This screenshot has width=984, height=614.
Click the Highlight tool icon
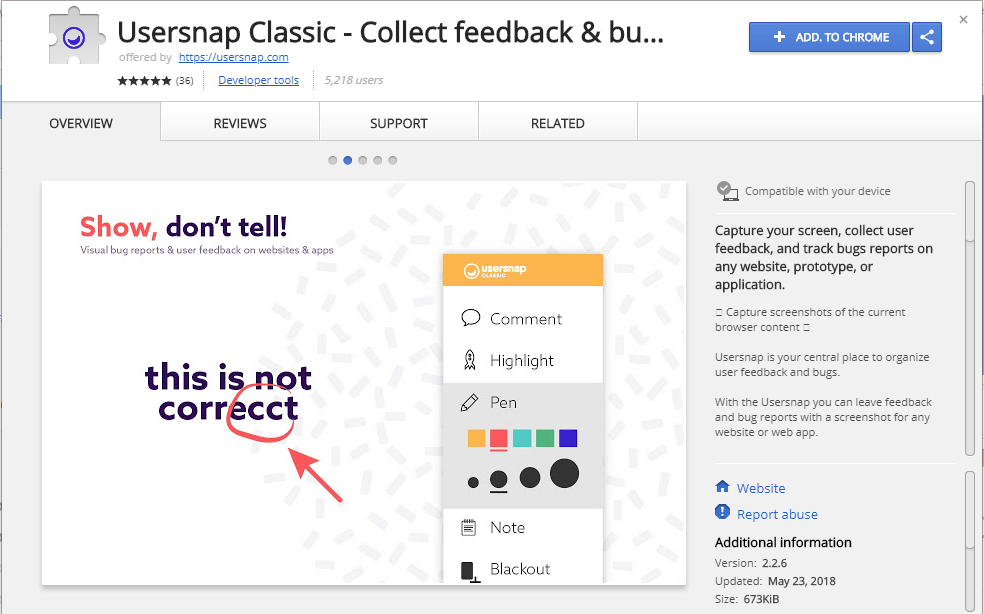470,360
